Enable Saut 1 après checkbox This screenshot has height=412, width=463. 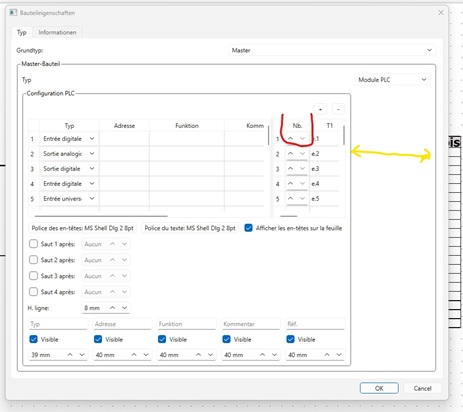(33, 244)
